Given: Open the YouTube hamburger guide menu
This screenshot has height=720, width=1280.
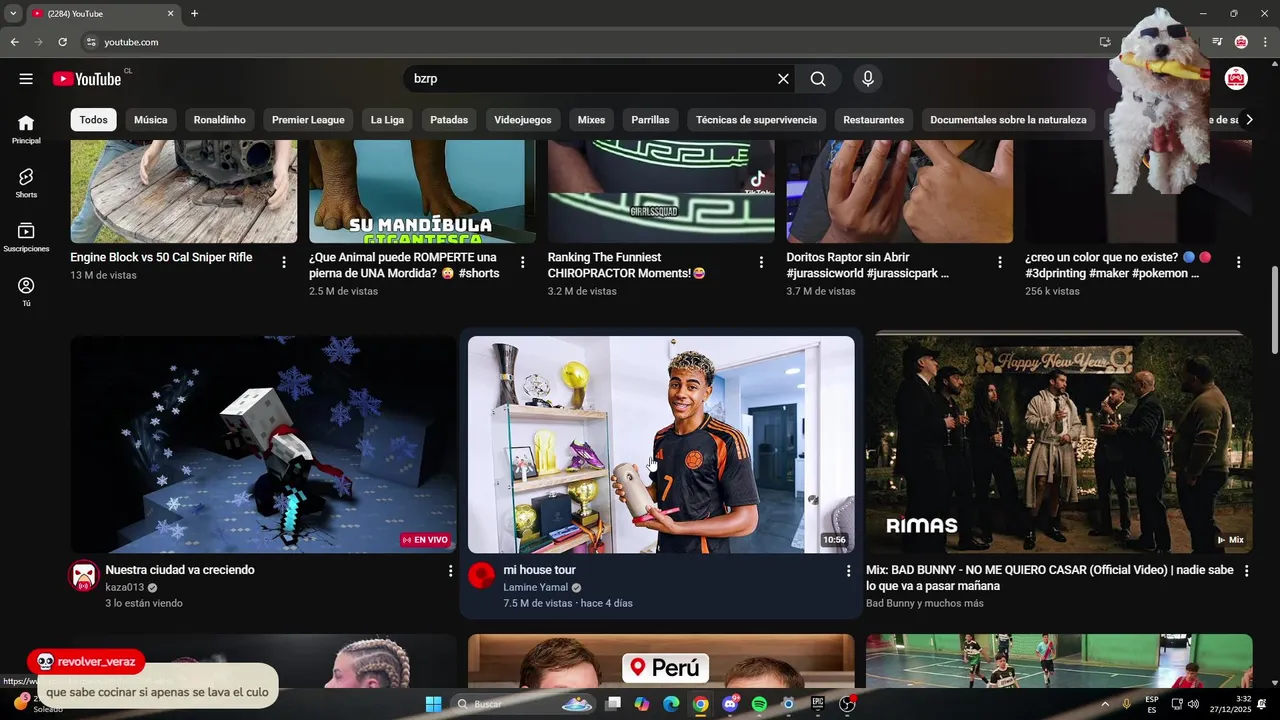Looking at the screenshot, I should 26,79.
